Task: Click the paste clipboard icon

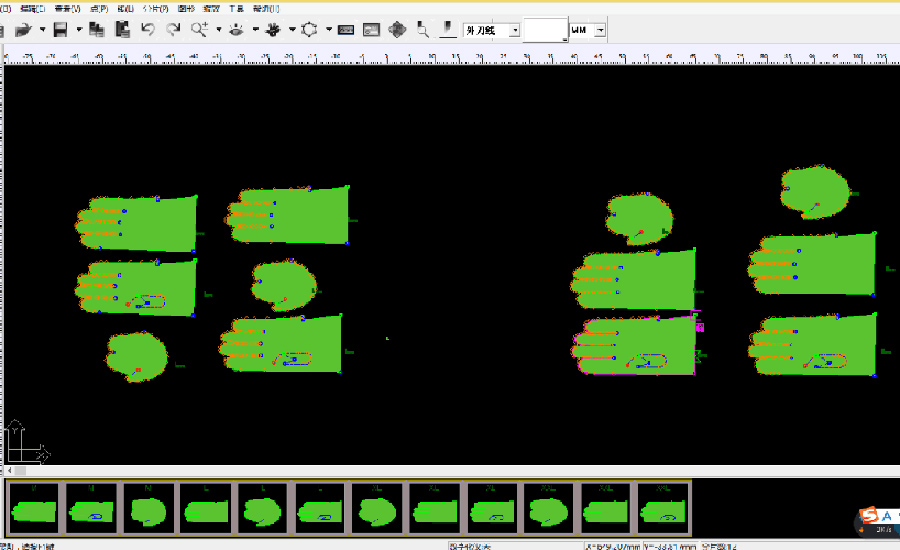Action: coord(123,30)
